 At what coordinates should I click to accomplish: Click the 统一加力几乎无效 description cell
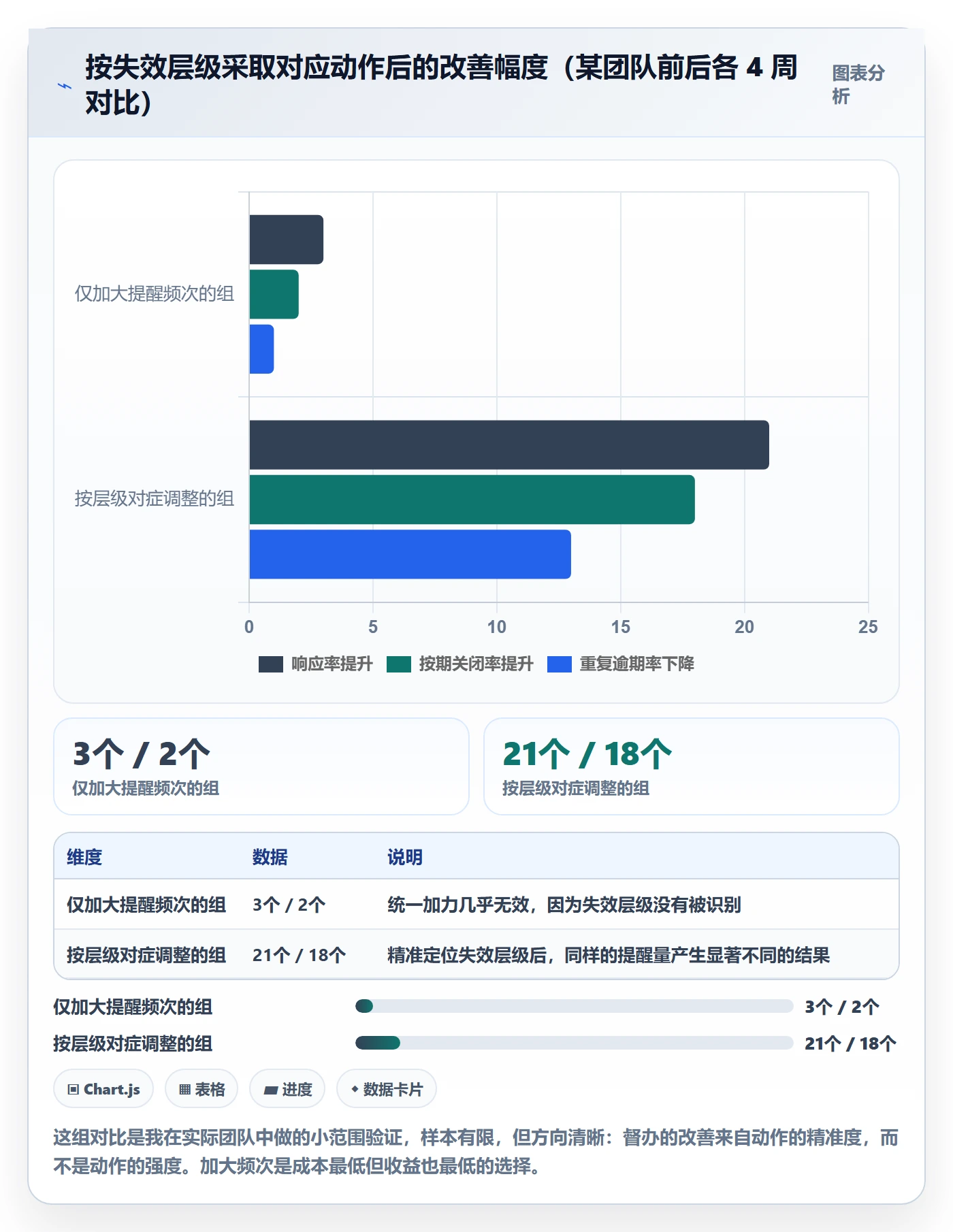564,905
